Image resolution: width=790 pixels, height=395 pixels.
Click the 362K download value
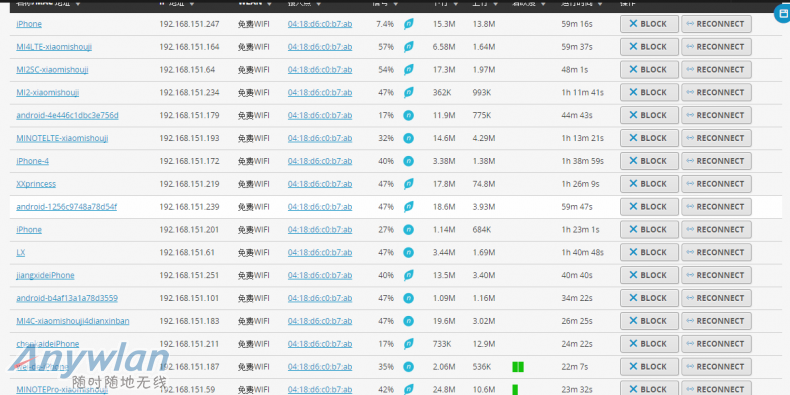(442, 92)
